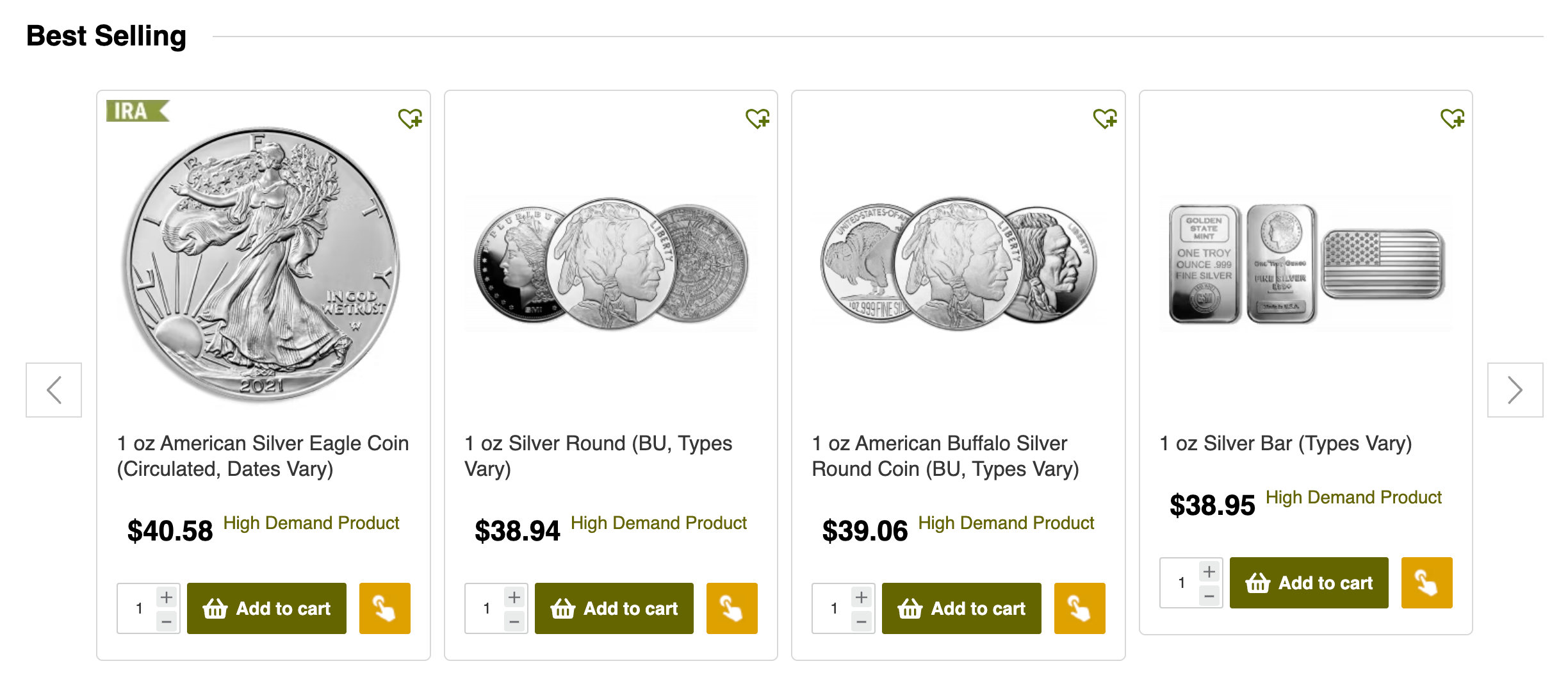Add the 1 oz Silver Round to wishlist
Image resolution: width=1568 pixels, height=684 pixels.
(758, 118)
